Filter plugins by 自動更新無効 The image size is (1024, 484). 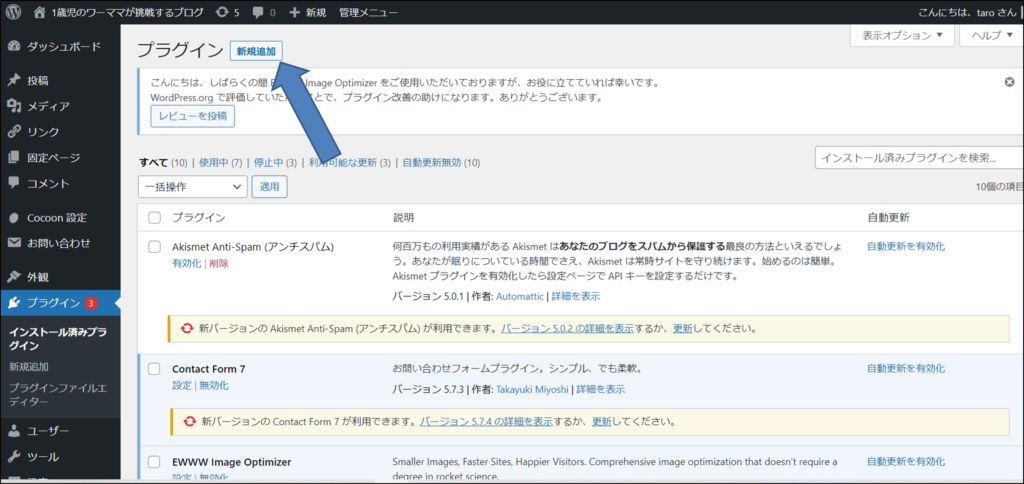tap(432, 163)
